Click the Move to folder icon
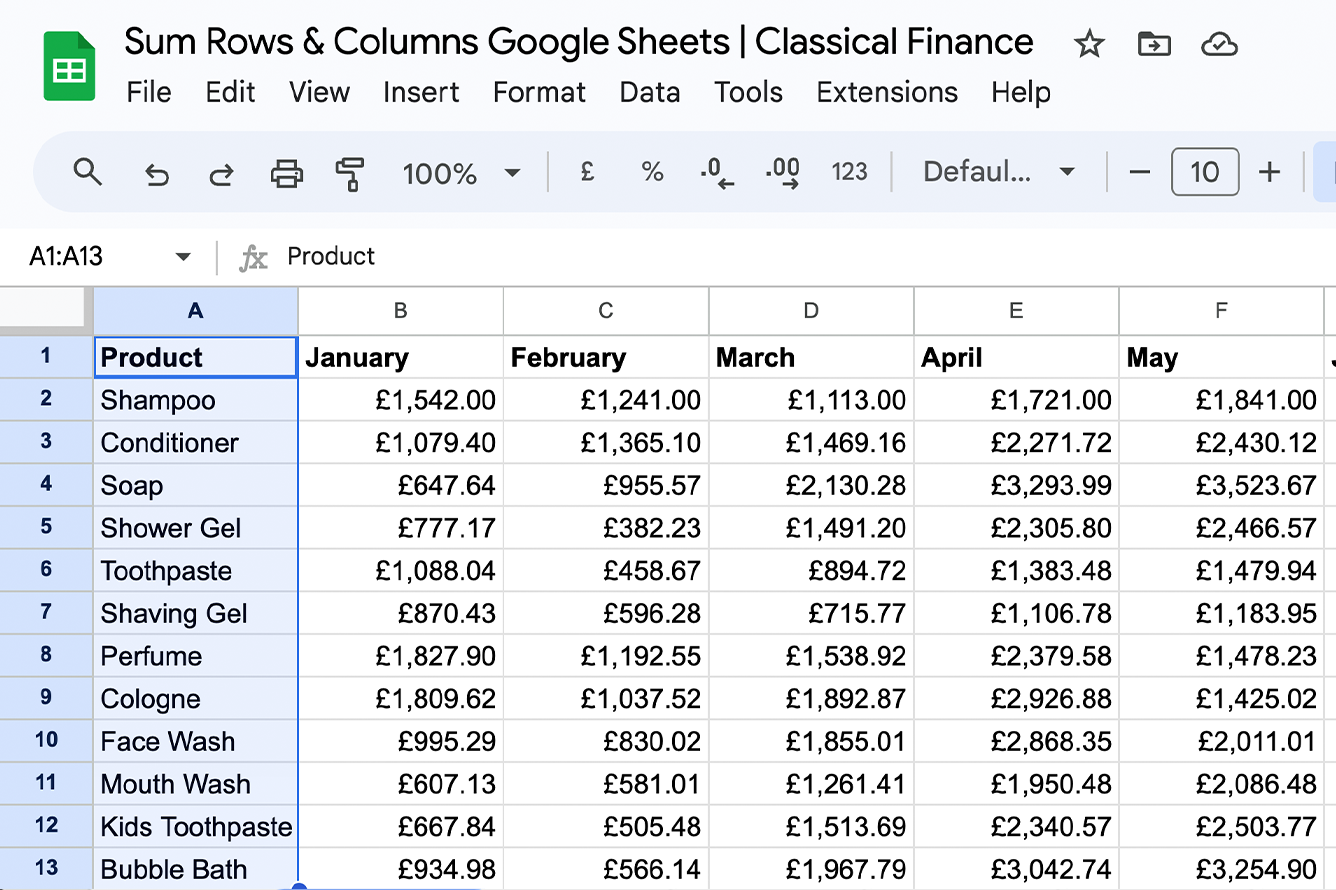The image size is (1336, 890). point(1154,44)
